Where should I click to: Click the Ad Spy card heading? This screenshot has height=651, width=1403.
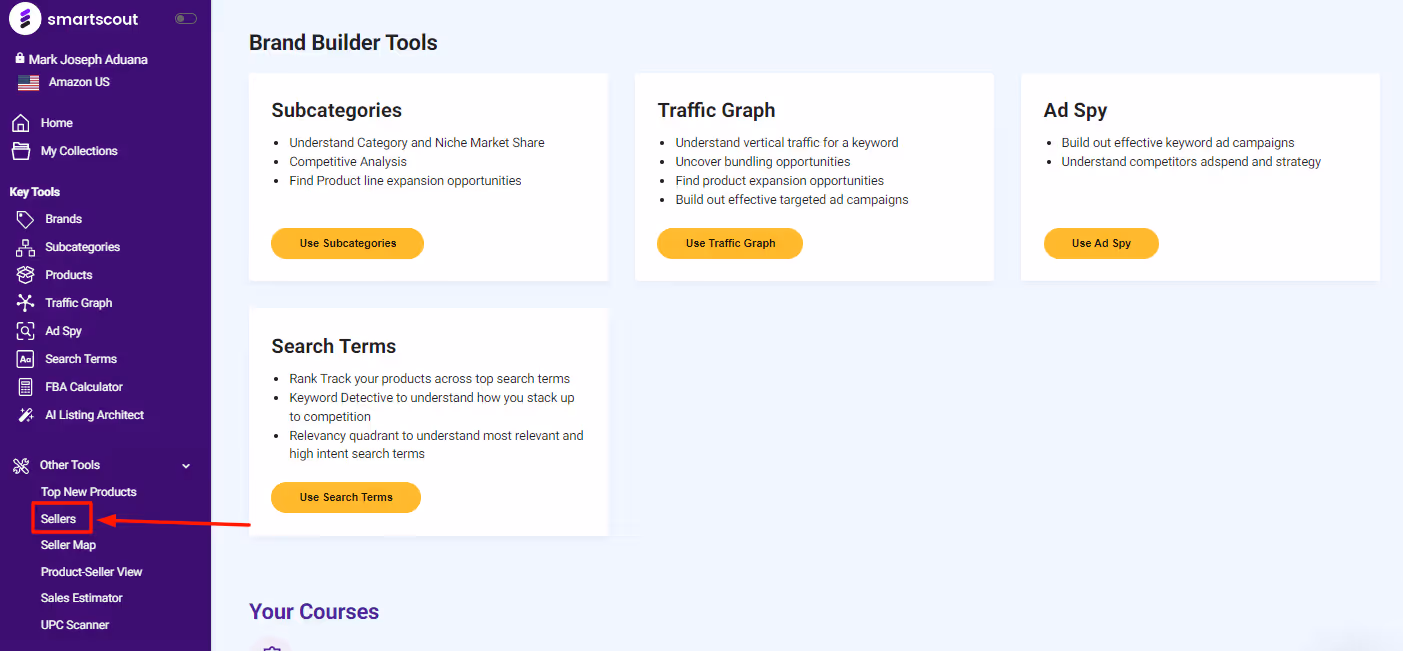[x=1075, y=110]
